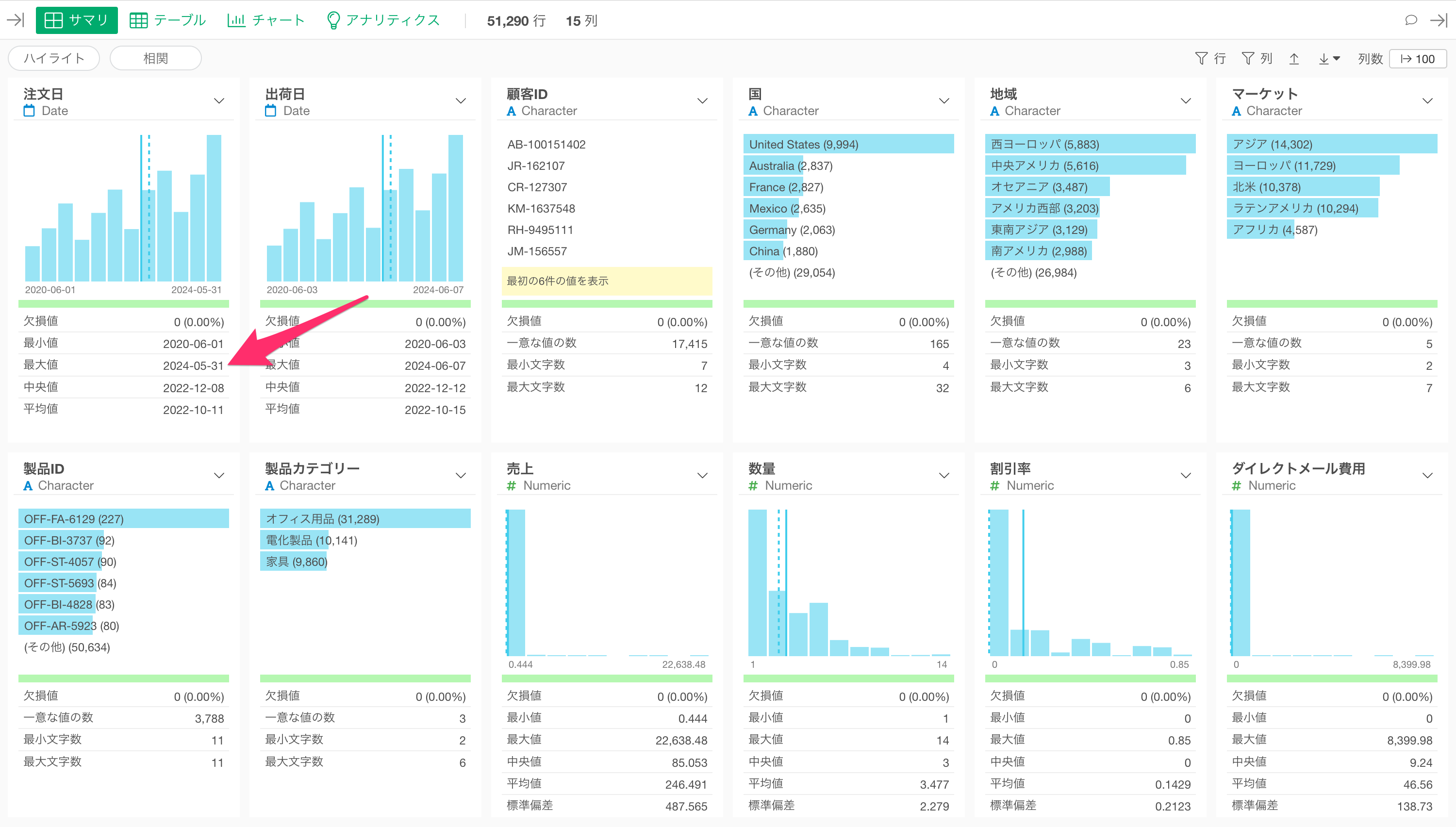The height and width of the screenshot is (827, 1456).
Task: Click the 相関 button
Action: 156,59
